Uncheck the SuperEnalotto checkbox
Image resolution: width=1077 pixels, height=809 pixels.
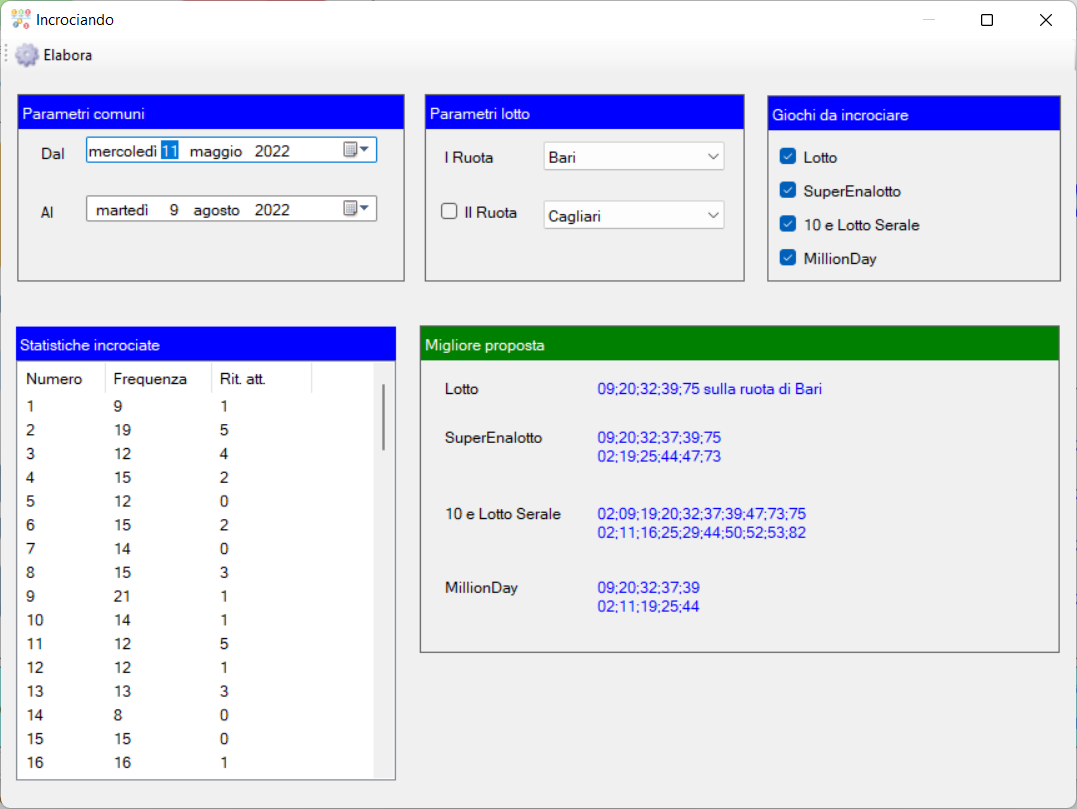[788, 190]
